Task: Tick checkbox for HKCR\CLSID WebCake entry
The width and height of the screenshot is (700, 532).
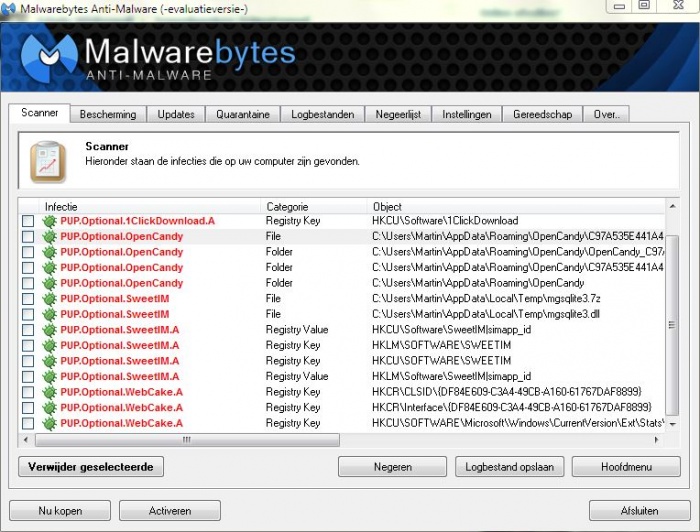Action: click(28, 392)
